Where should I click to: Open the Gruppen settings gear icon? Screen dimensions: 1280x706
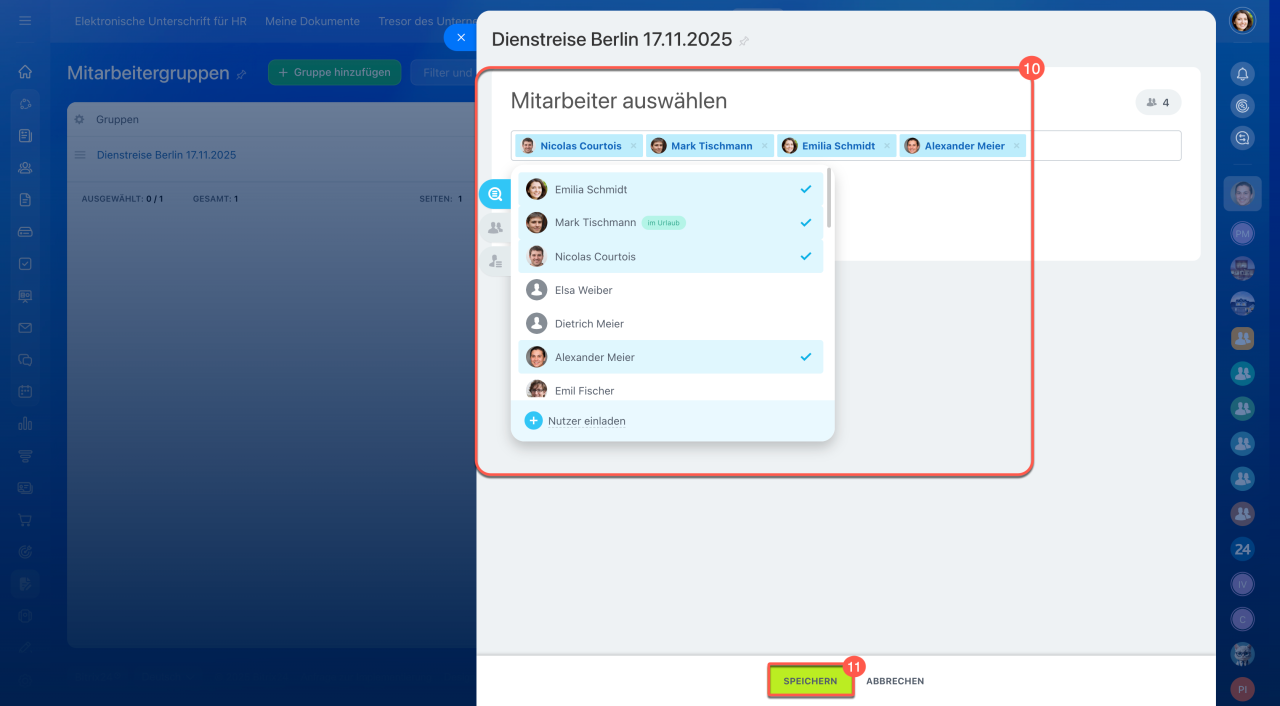[80, 119]
